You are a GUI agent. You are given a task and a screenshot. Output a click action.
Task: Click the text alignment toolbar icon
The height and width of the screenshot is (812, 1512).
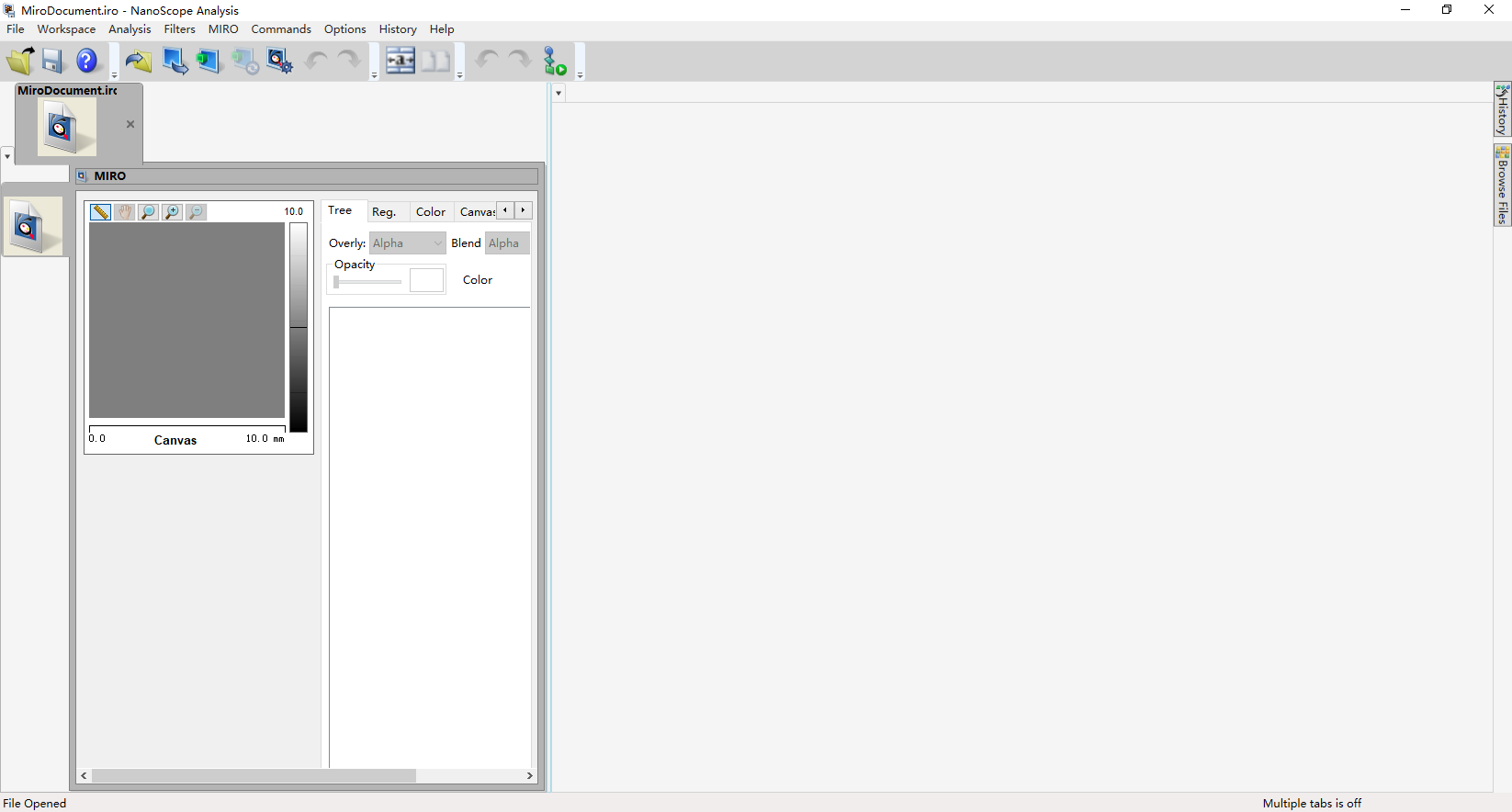coord(401,62)
